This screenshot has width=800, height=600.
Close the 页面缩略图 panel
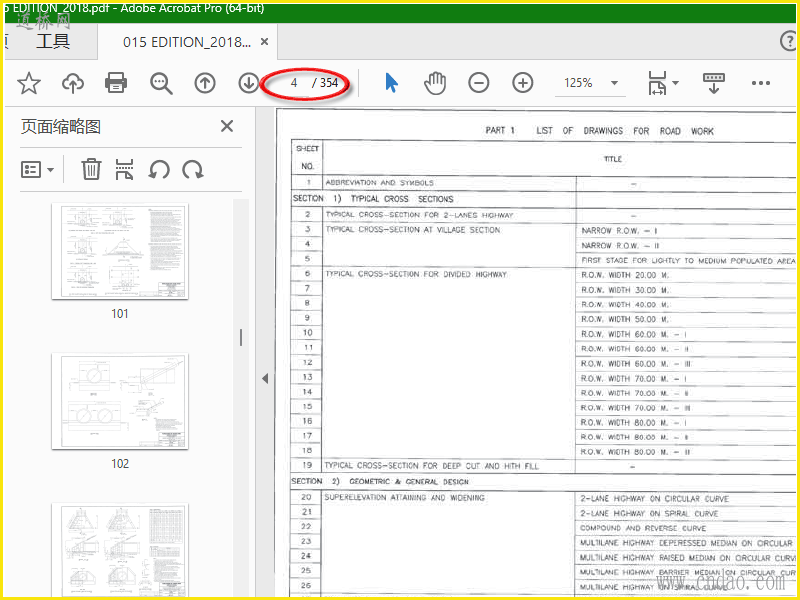(x=227, y=126)
